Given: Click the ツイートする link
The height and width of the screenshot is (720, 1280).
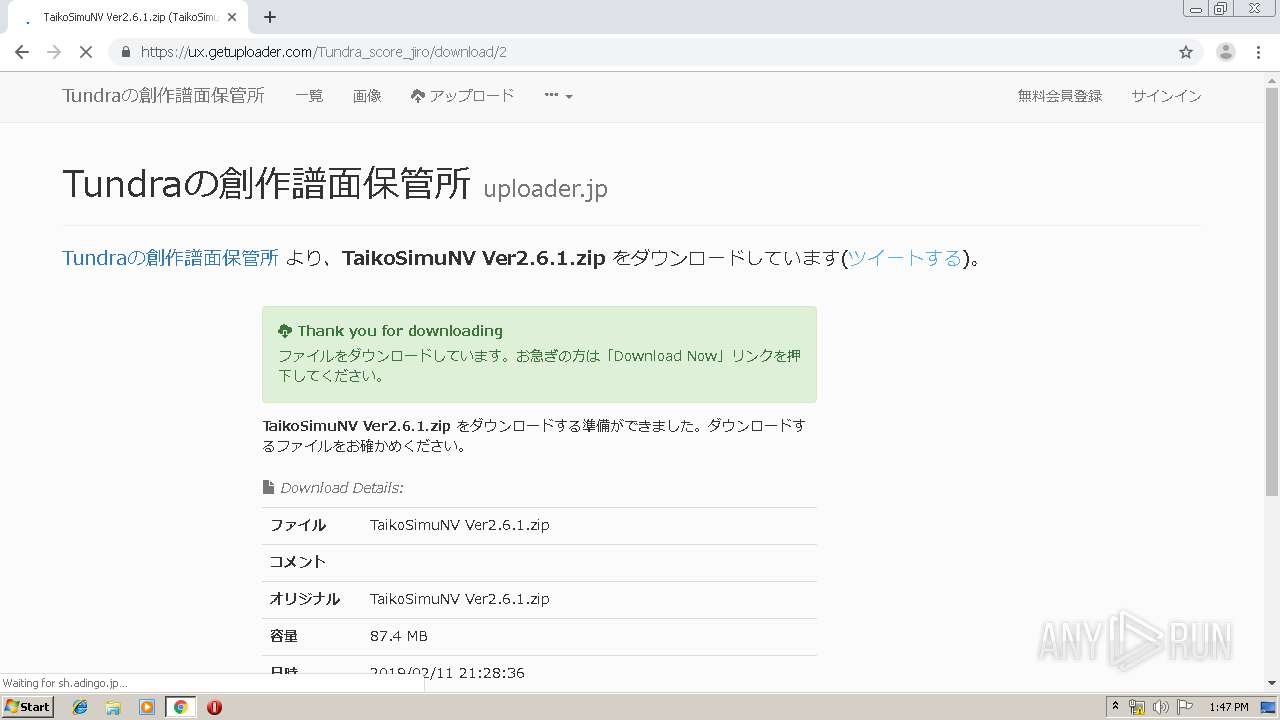Looking at the screenshot, I should (904, 258).
